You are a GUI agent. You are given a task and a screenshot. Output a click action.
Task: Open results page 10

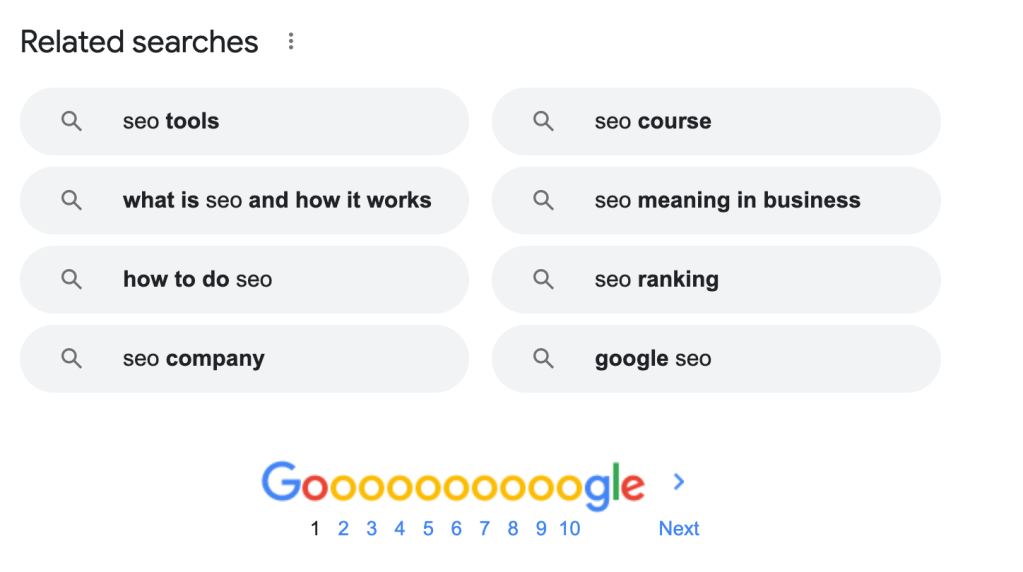coord(570,529)
